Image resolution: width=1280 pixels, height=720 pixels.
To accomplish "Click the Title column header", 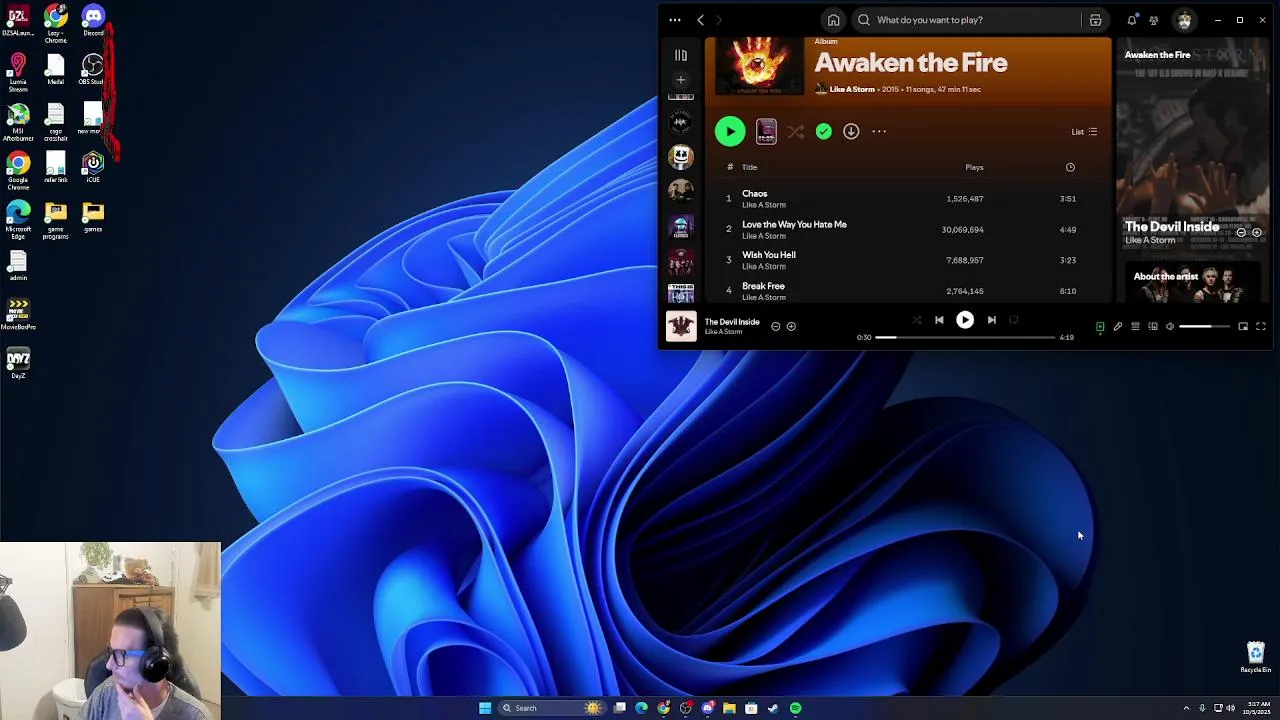I will pos(749,167).
